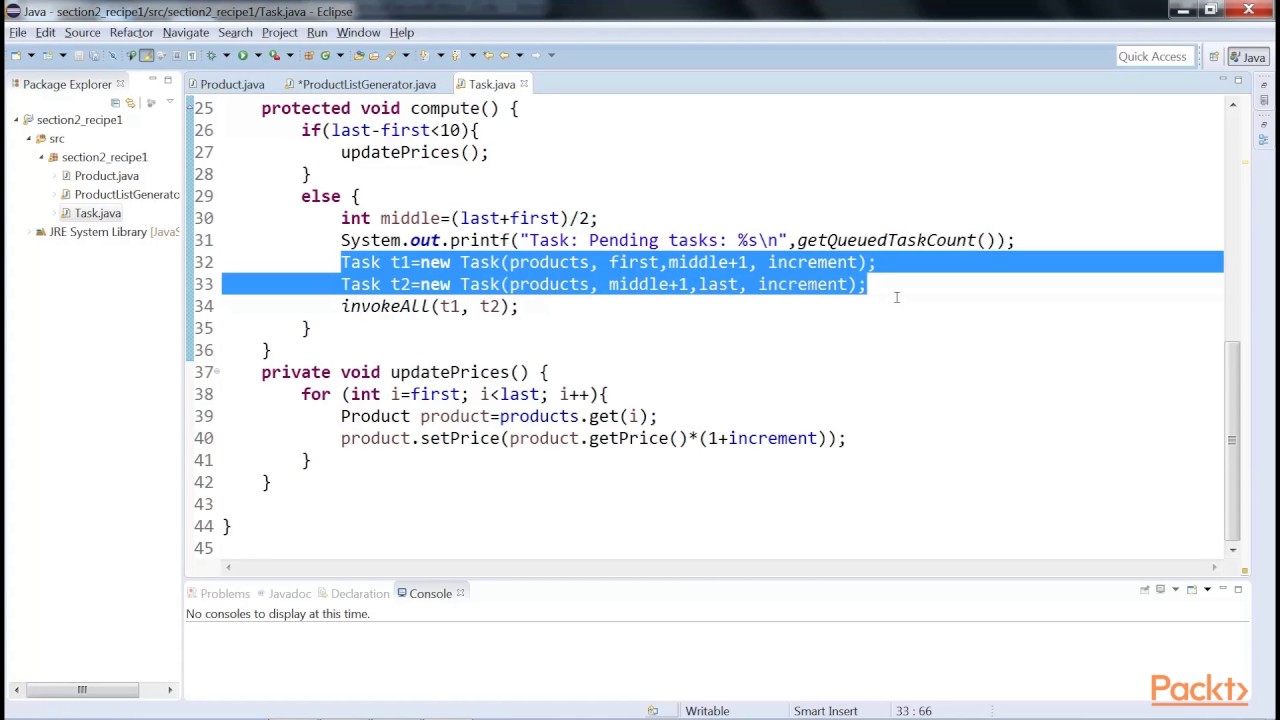Close the Console view tab

(x=460, y=593)
